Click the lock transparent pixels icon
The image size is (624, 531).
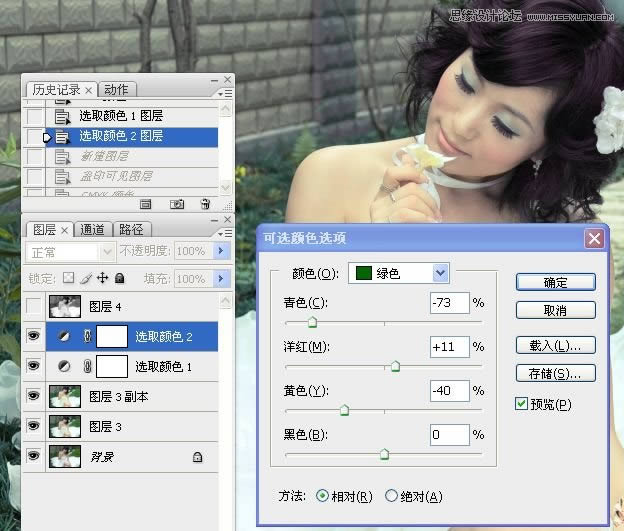point(69,278)
